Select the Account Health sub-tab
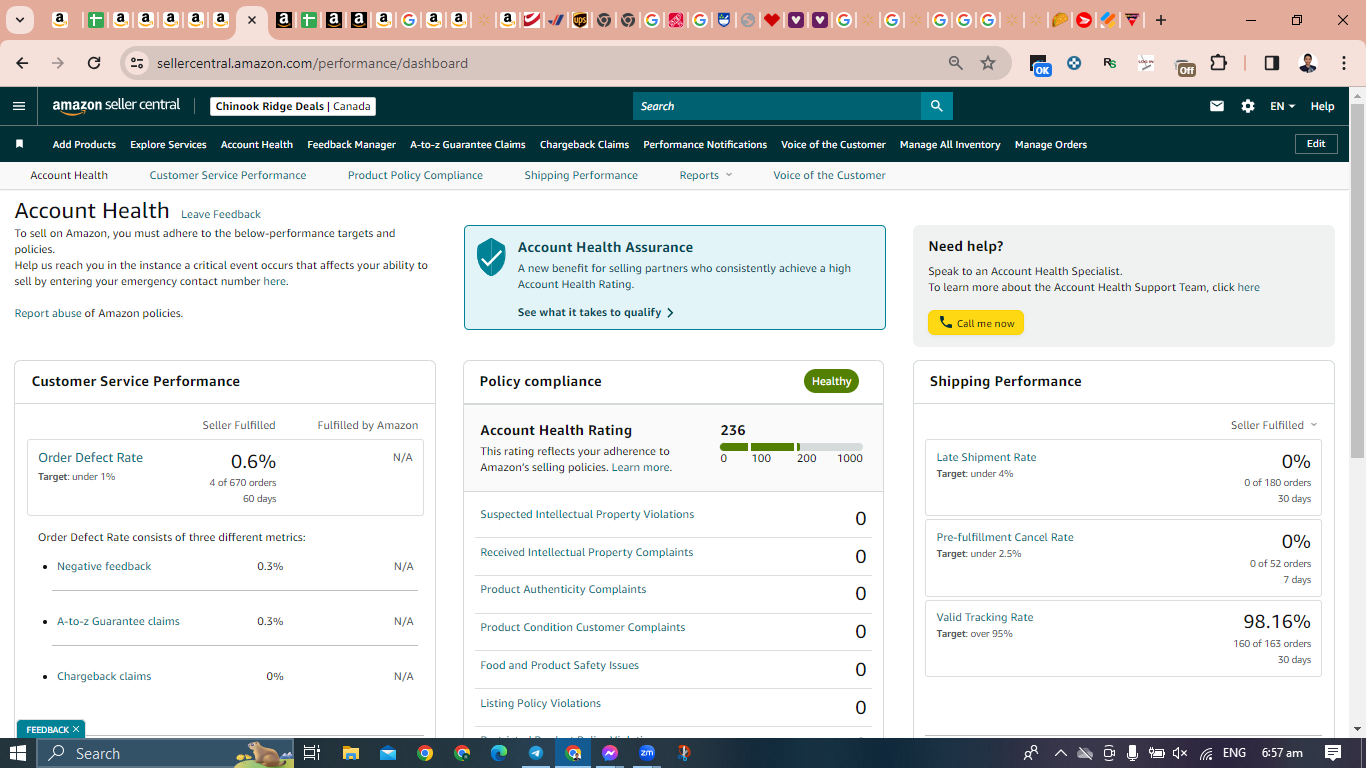Image resolution: width=1366 pixels, height=768 pixels. tap(69, 175)
